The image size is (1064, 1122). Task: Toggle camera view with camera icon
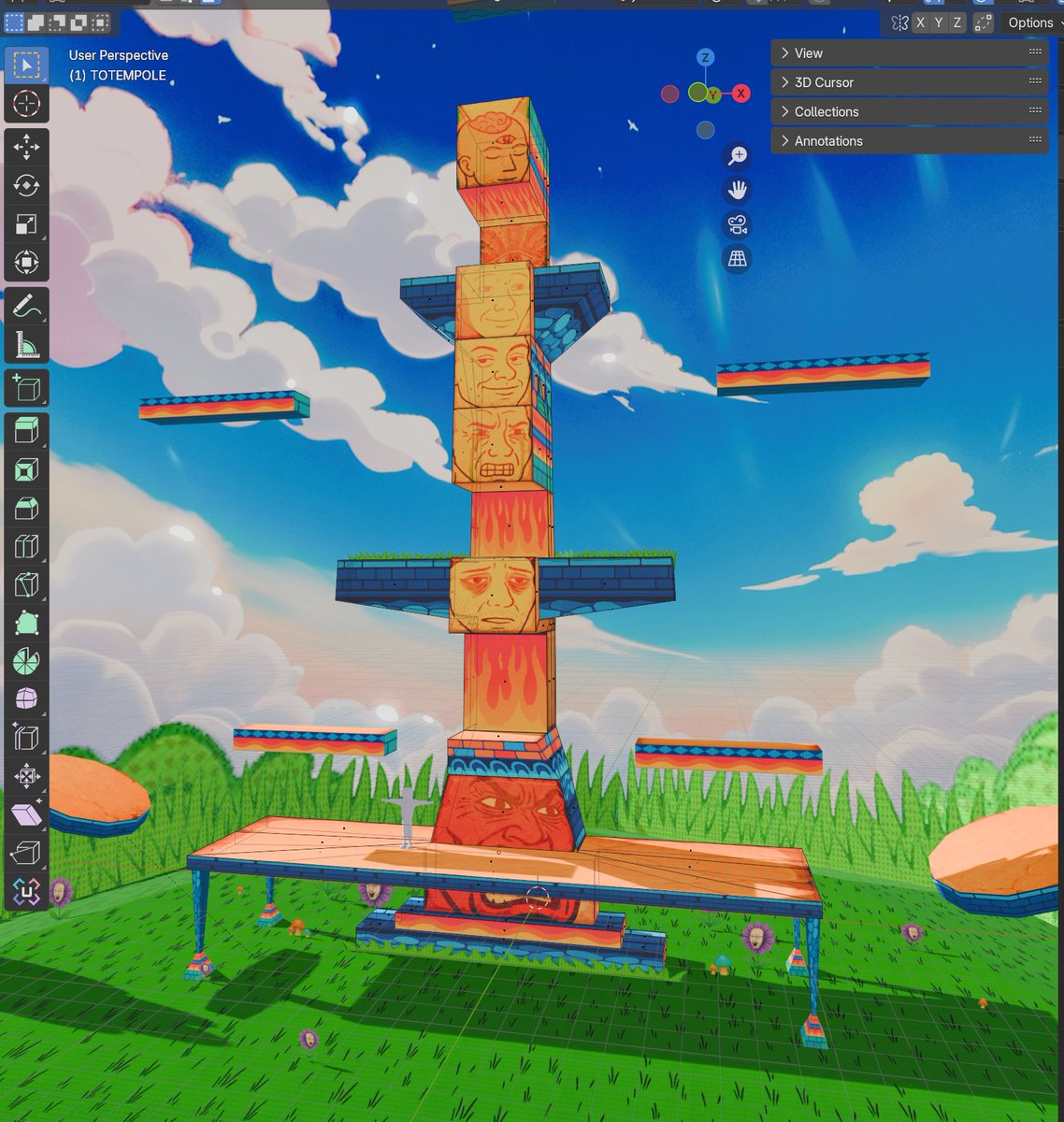738,225
